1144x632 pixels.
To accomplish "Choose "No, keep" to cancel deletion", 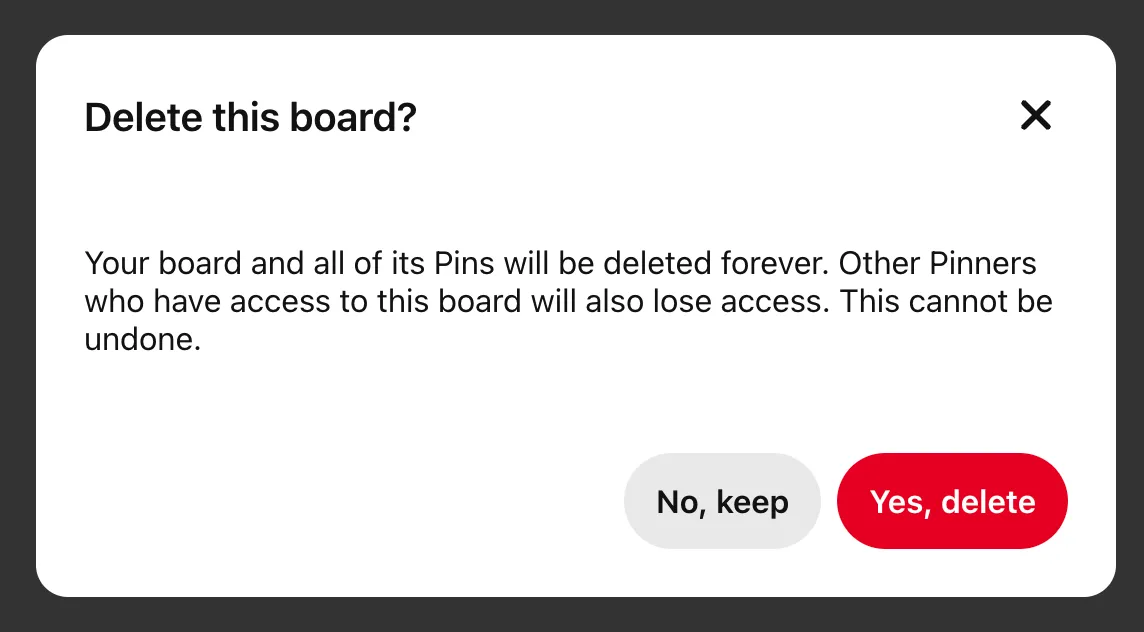I will click(x=722, y=501).
